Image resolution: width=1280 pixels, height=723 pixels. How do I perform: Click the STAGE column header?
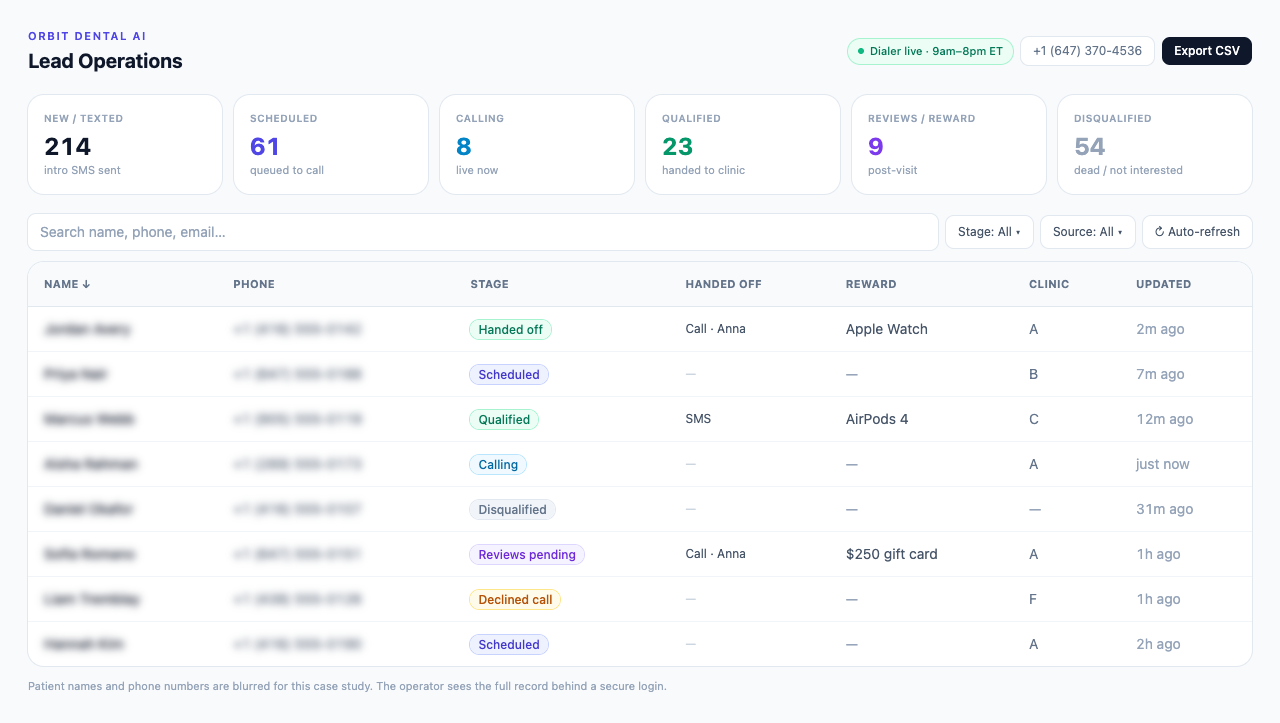coord(489,284)
